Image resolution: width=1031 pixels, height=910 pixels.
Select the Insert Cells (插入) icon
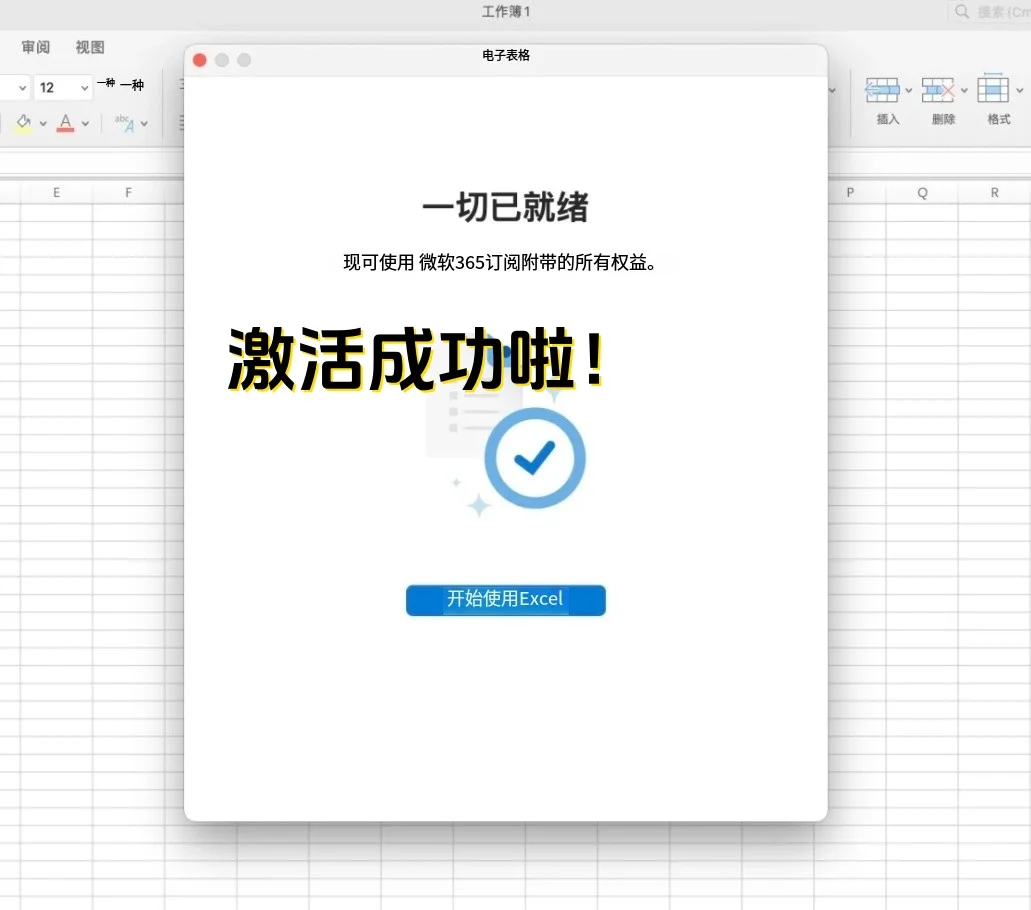(884, 90)
